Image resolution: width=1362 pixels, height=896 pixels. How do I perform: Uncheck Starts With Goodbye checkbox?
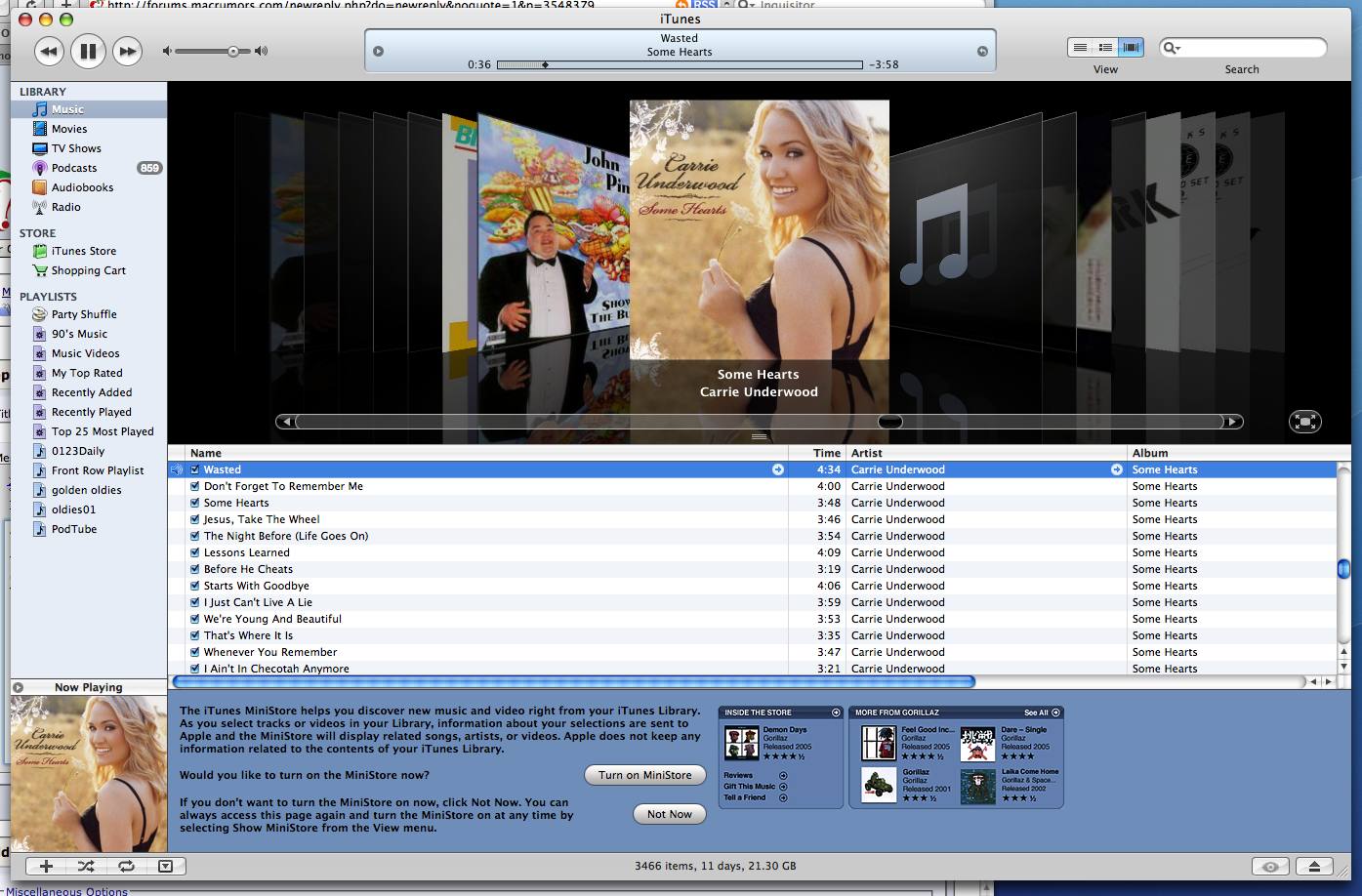[x=195, y=586]
